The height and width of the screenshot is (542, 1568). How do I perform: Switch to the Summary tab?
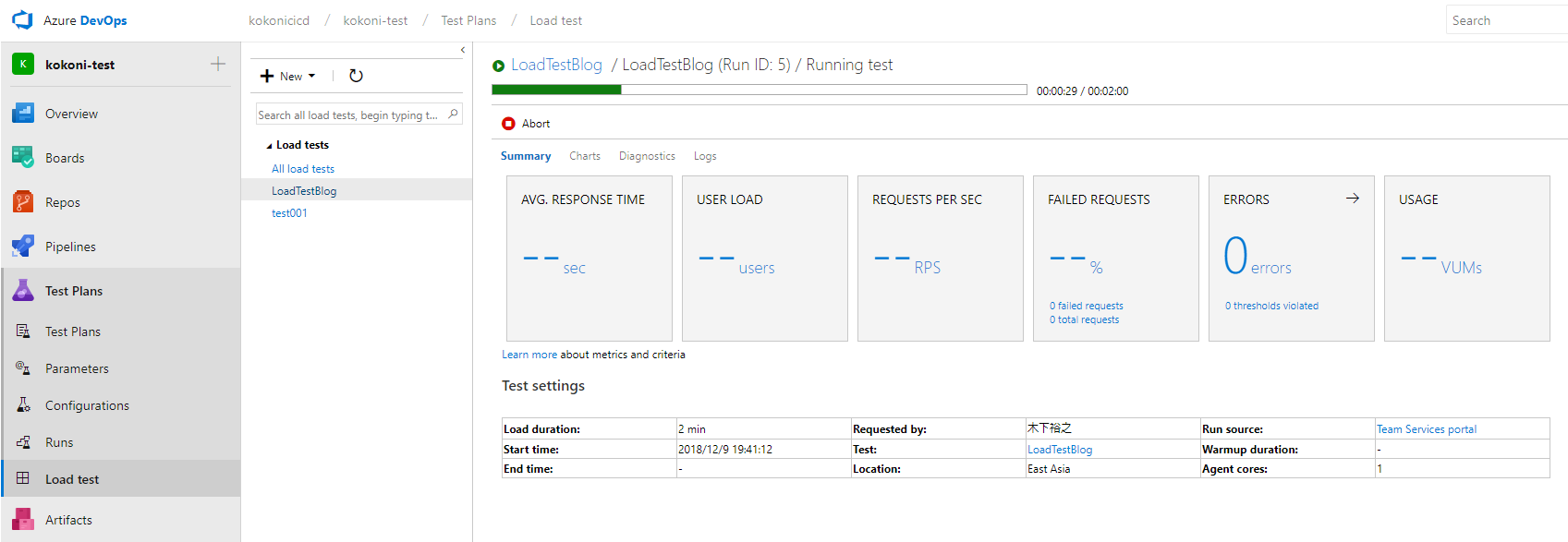526,156
